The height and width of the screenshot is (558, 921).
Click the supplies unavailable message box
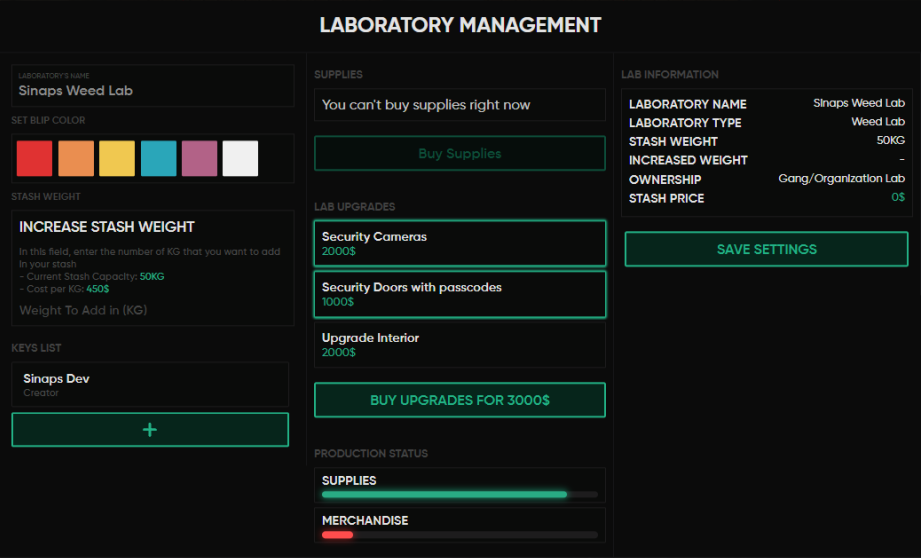459,105
